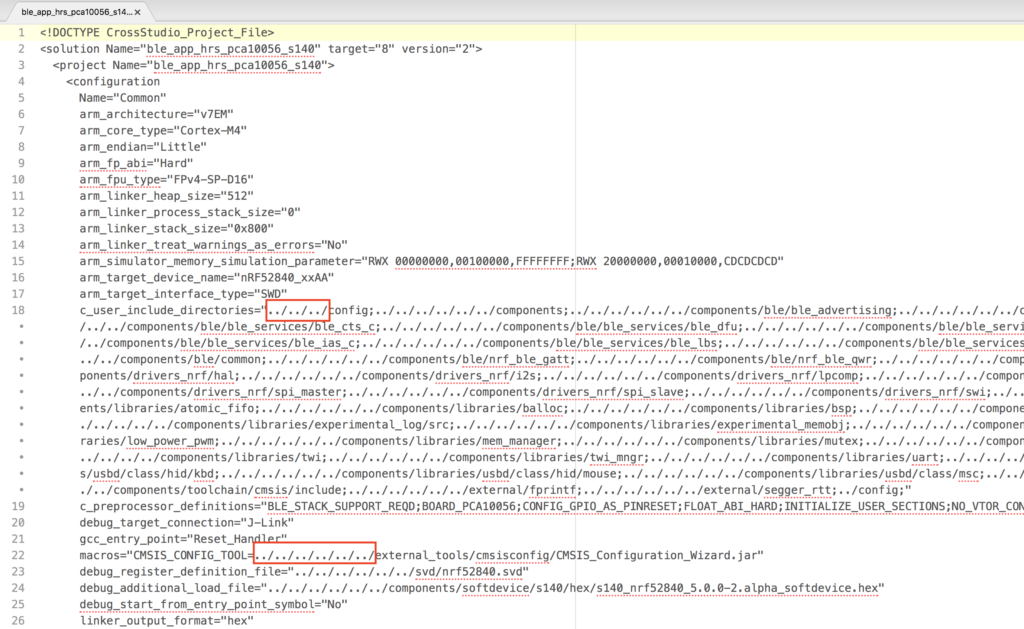Click arm_simulator_memory_simulation_parameter line
This screenshot has width=1024, height=629.
pos(432,261)
